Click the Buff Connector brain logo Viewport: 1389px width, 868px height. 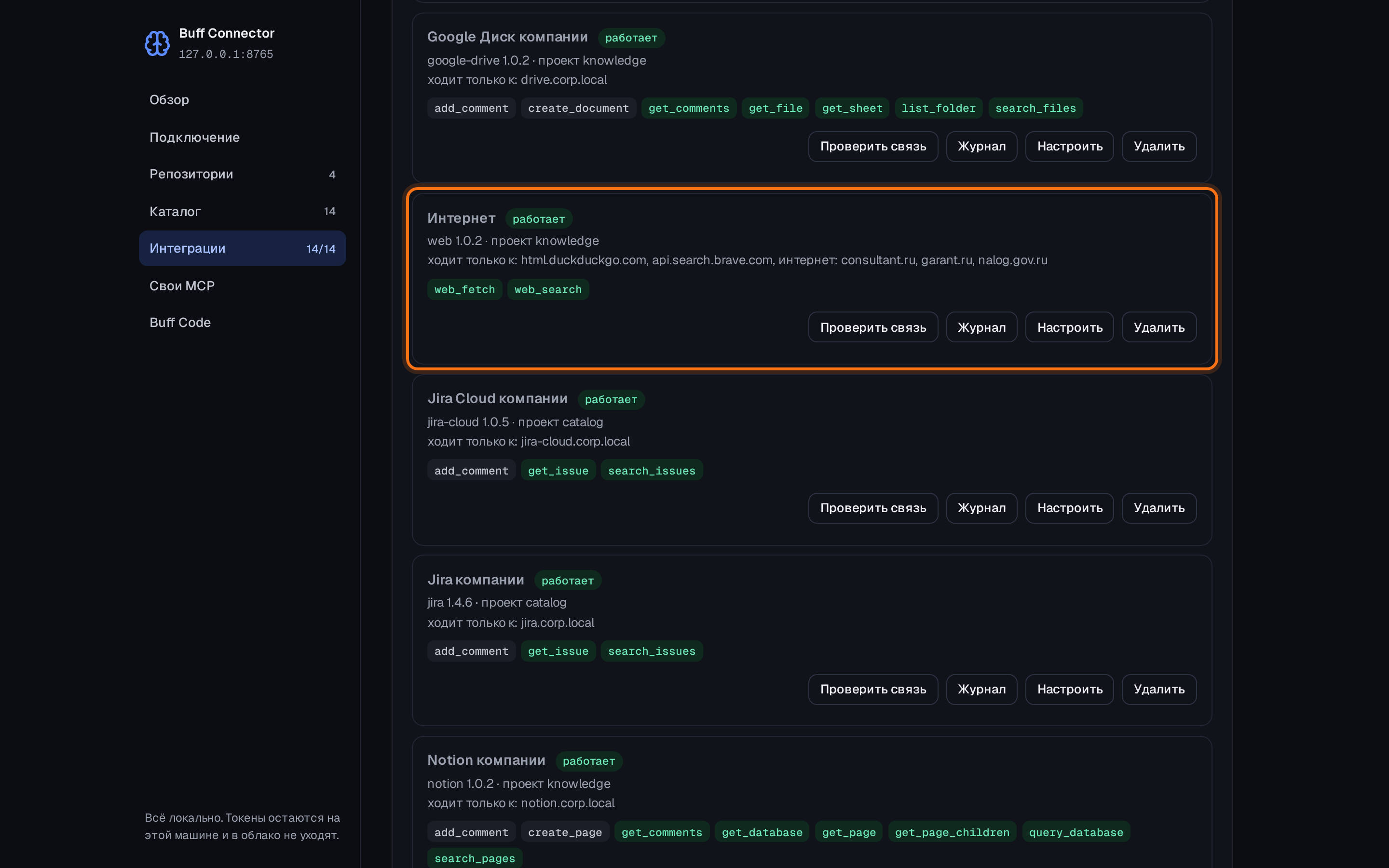pos(157,43)
